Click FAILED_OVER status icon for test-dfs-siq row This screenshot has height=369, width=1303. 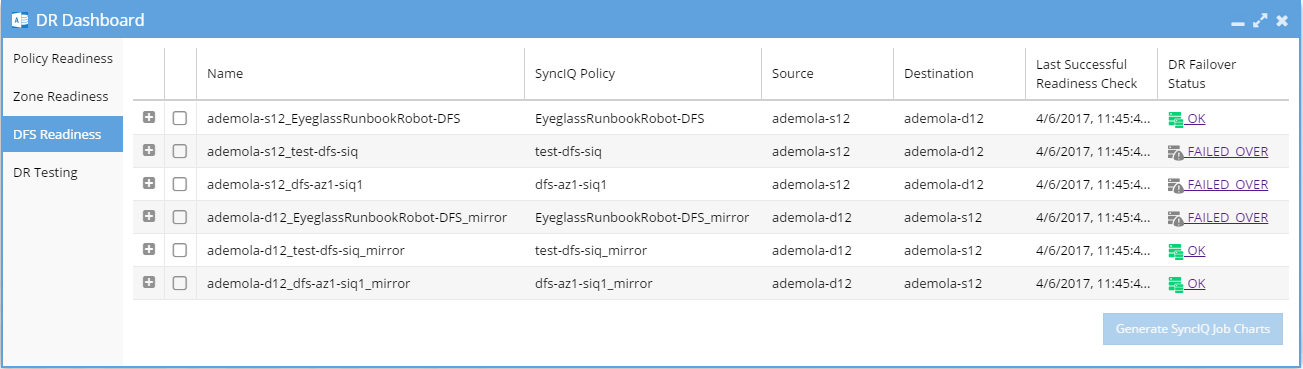coord(1176,152)
